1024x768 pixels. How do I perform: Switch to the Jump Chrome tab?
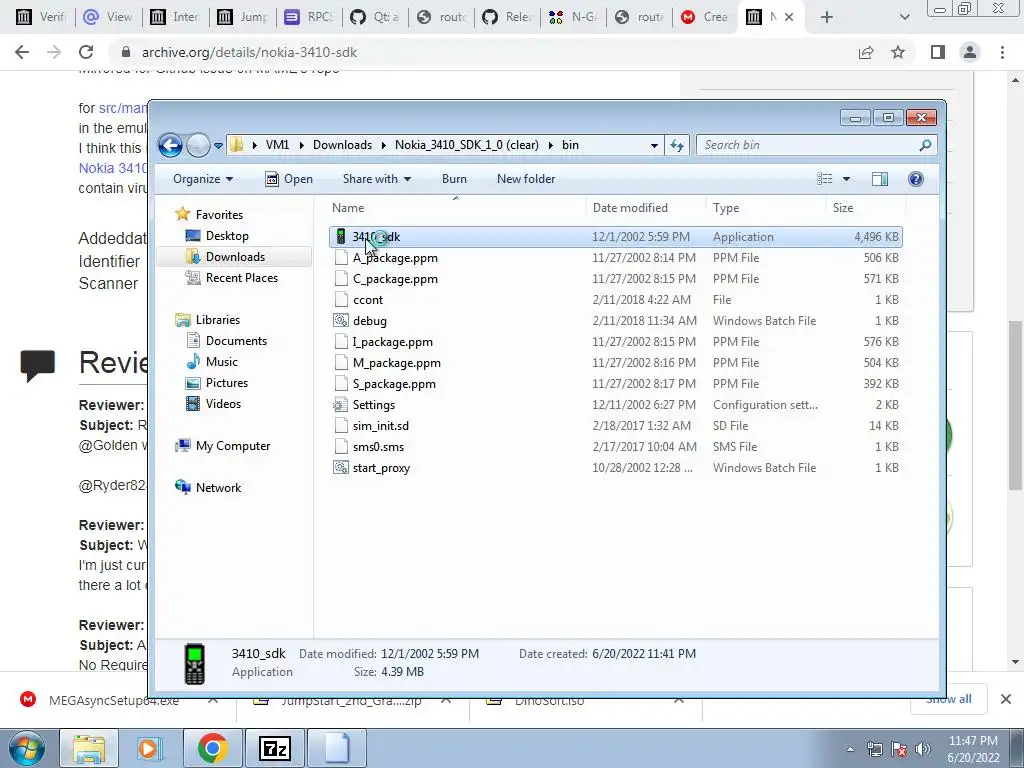point(243,17)
